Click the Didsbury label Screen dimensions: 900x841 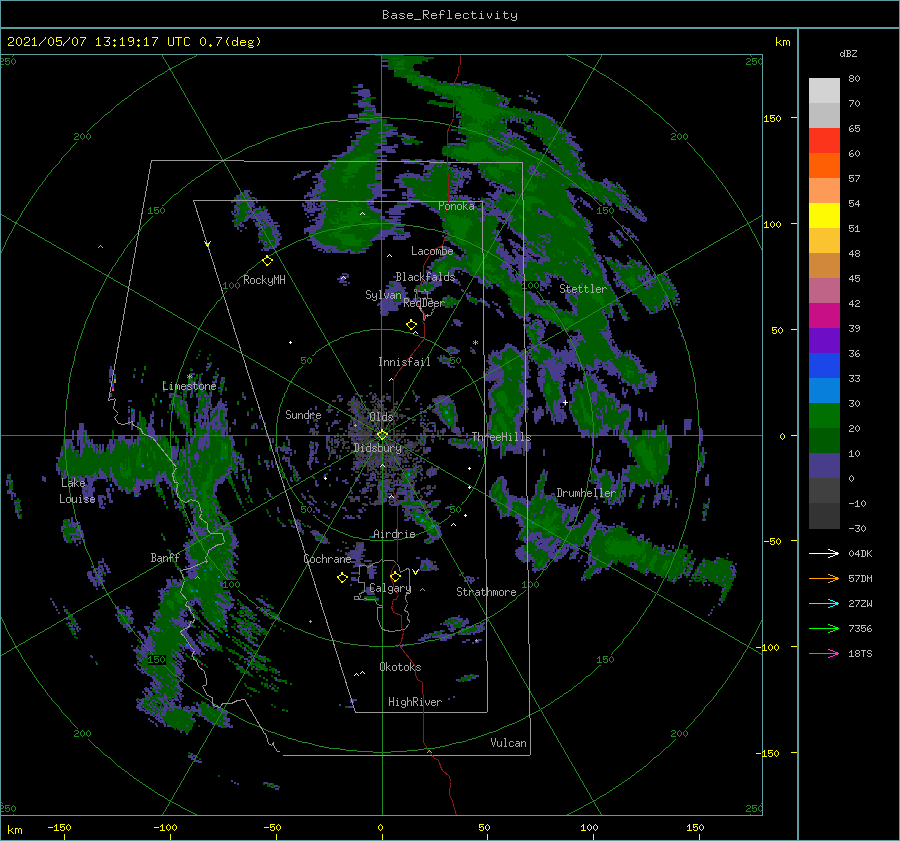(x=377, y=448)
